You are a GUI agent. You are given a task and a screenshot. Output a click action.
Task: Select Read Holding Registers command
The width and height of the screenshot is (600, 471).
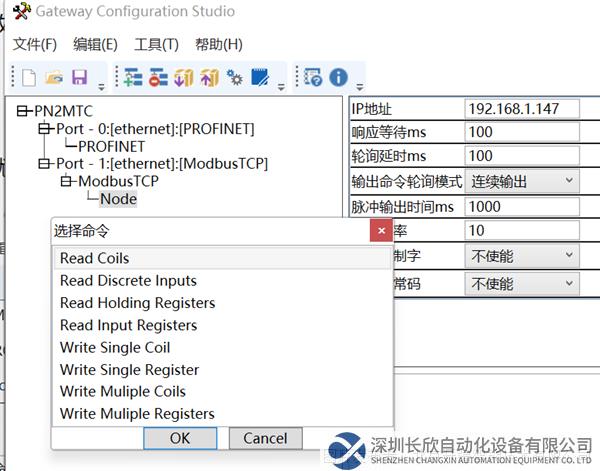click(x=137, y=303)
